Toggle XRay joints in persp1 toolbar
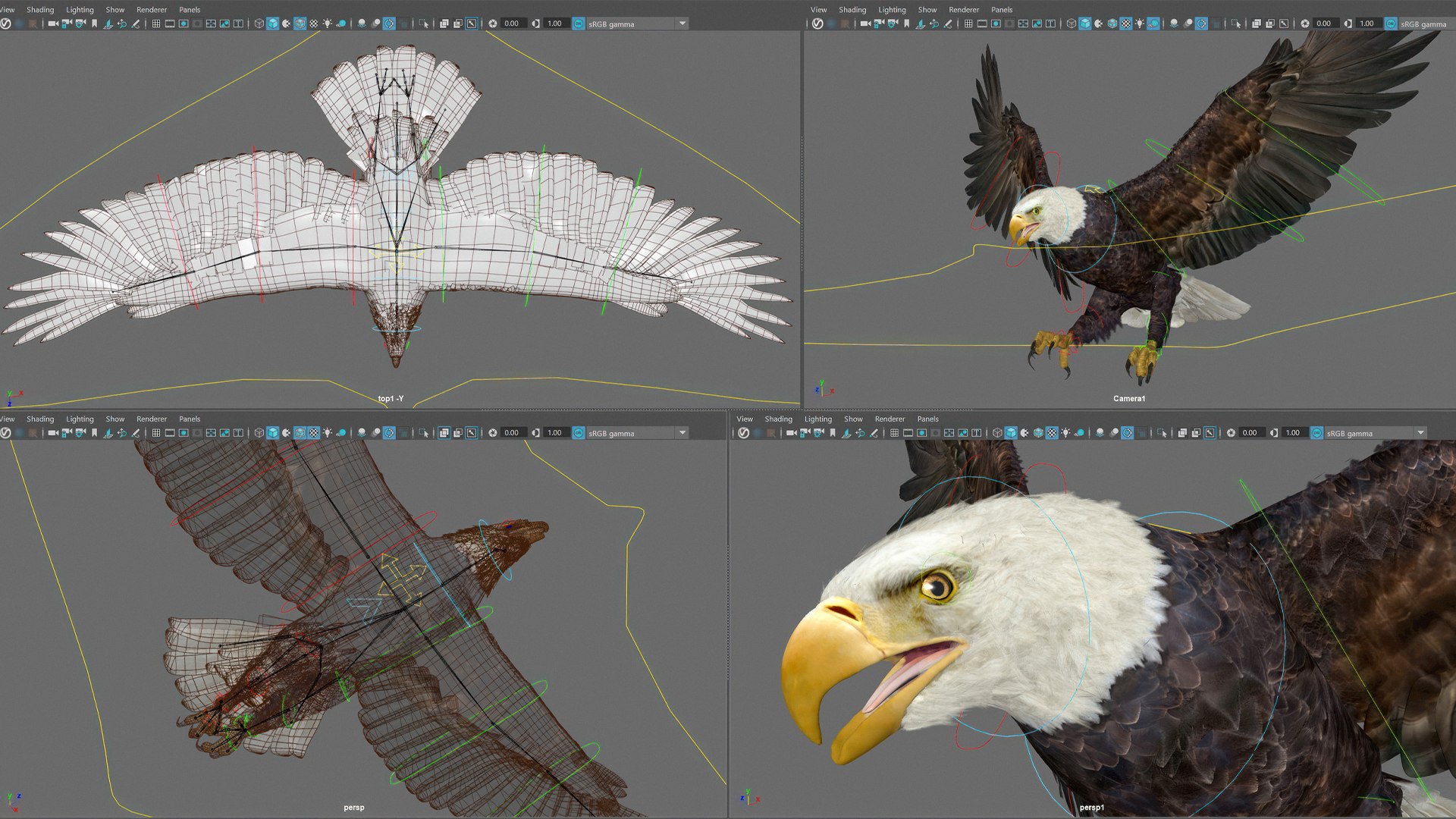The height and width of the screenshot is (819, 1456). [x=1210, y=433]
